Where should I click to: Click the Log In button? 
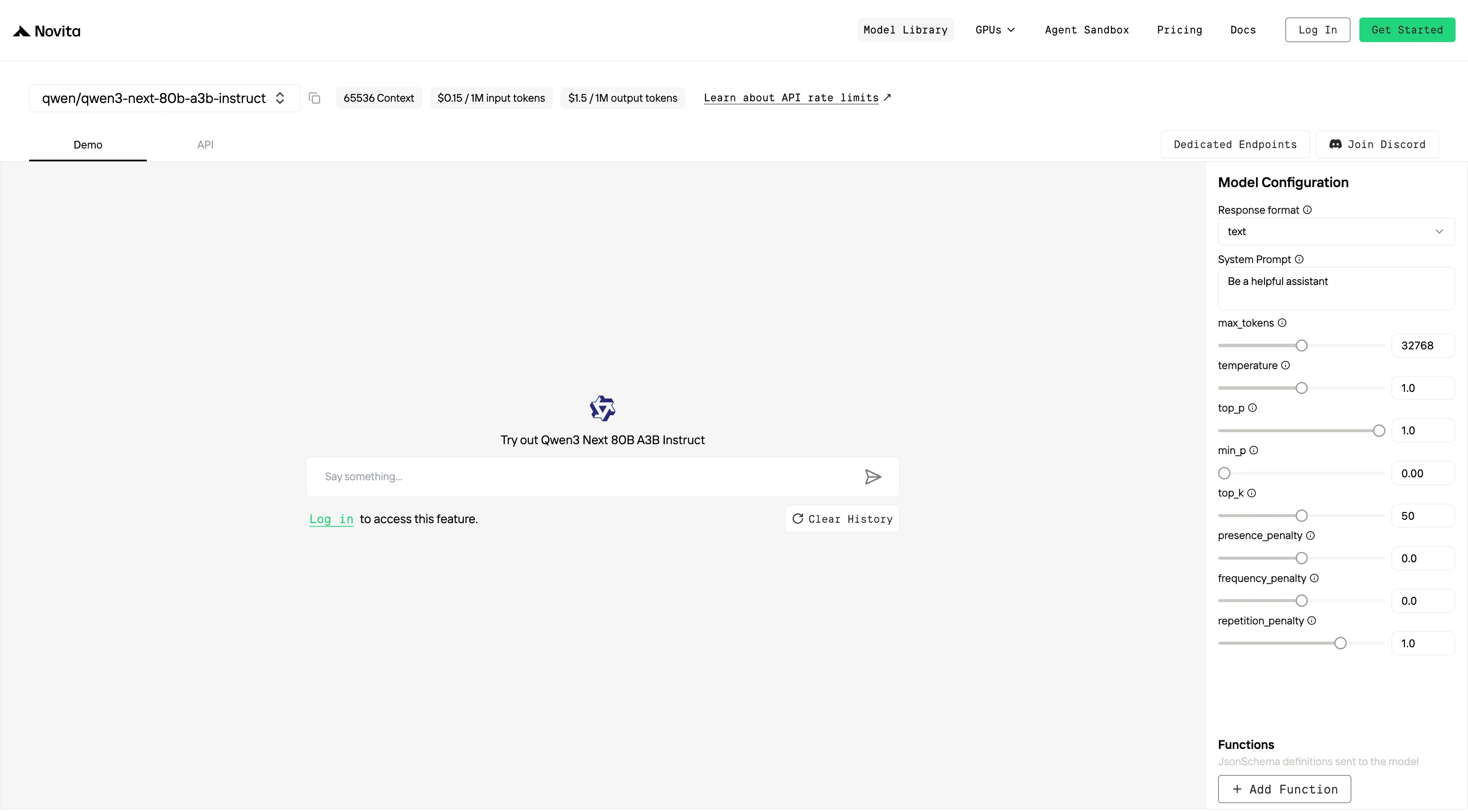[1318, 30]
